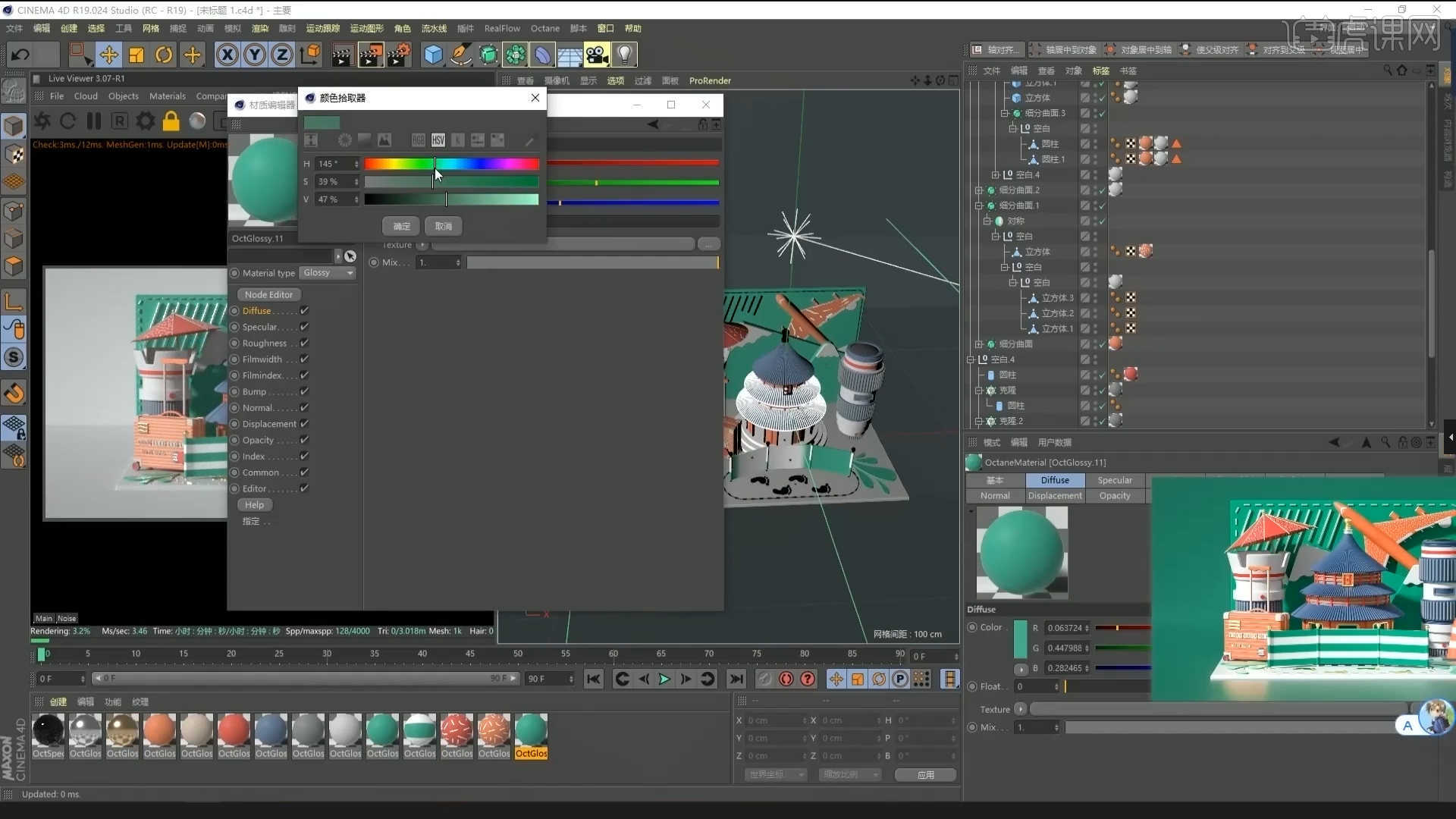Screen dimensions: 1456x819
Task: Uncheck the Opacity channel checkbox
Action: coord(304,441)
